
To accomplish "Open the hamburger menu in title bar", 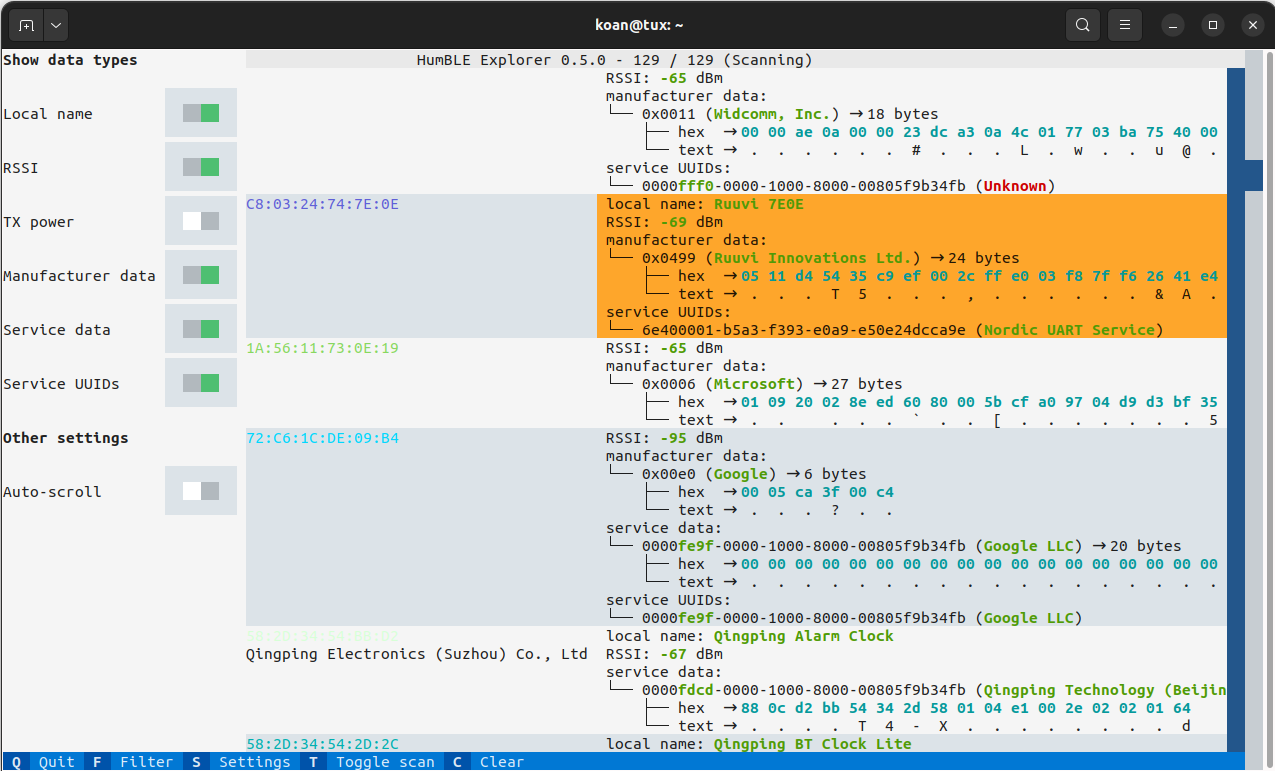I will click(x=1125, y=25).
